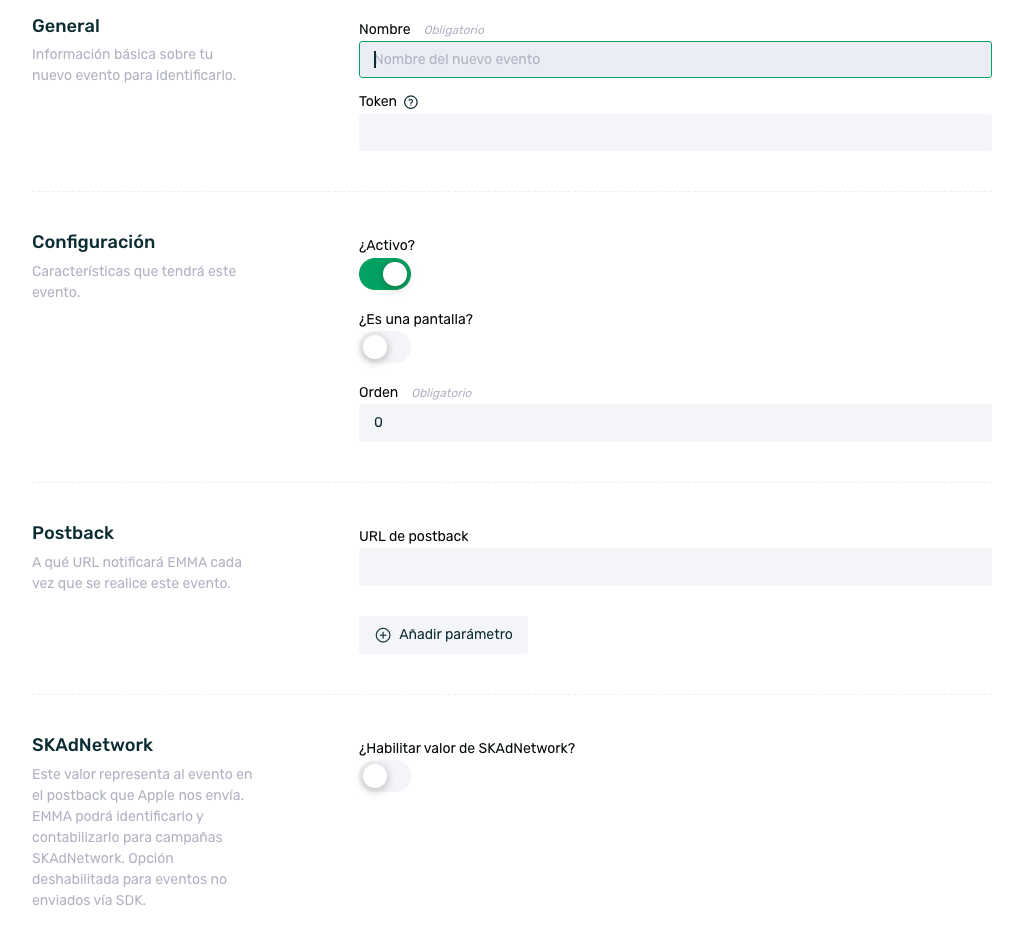Click the URL de postback label
This screenshot has height=952, width=1022.
[x=413, y=536]
